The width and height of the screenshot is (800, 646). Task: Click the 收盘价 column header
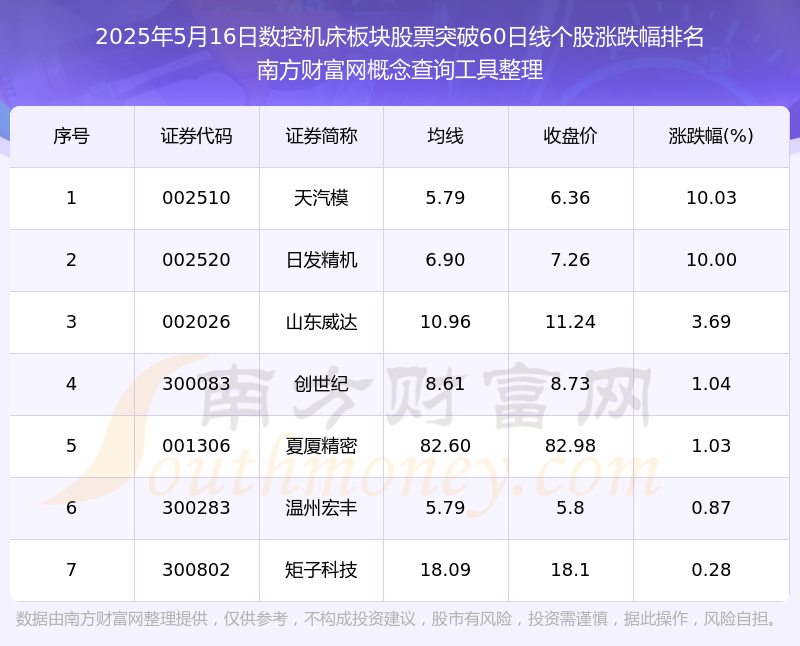(570, 136)
